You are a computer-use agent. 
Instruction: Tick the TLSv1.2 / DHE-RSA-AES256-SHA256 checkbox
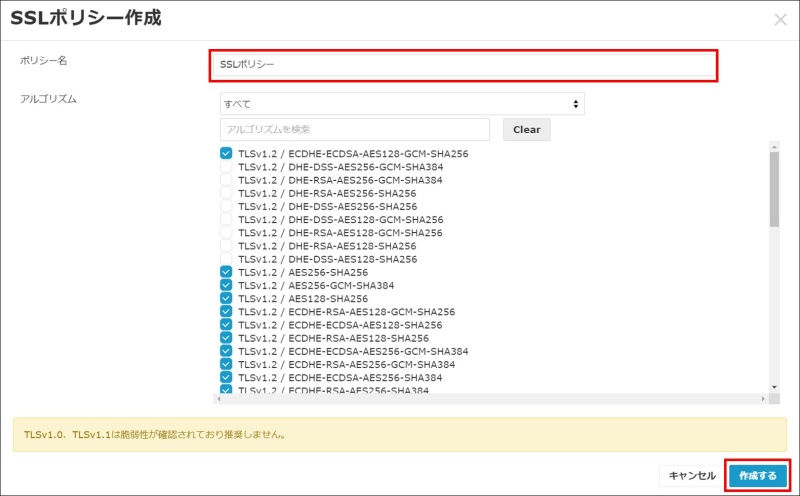226,193
